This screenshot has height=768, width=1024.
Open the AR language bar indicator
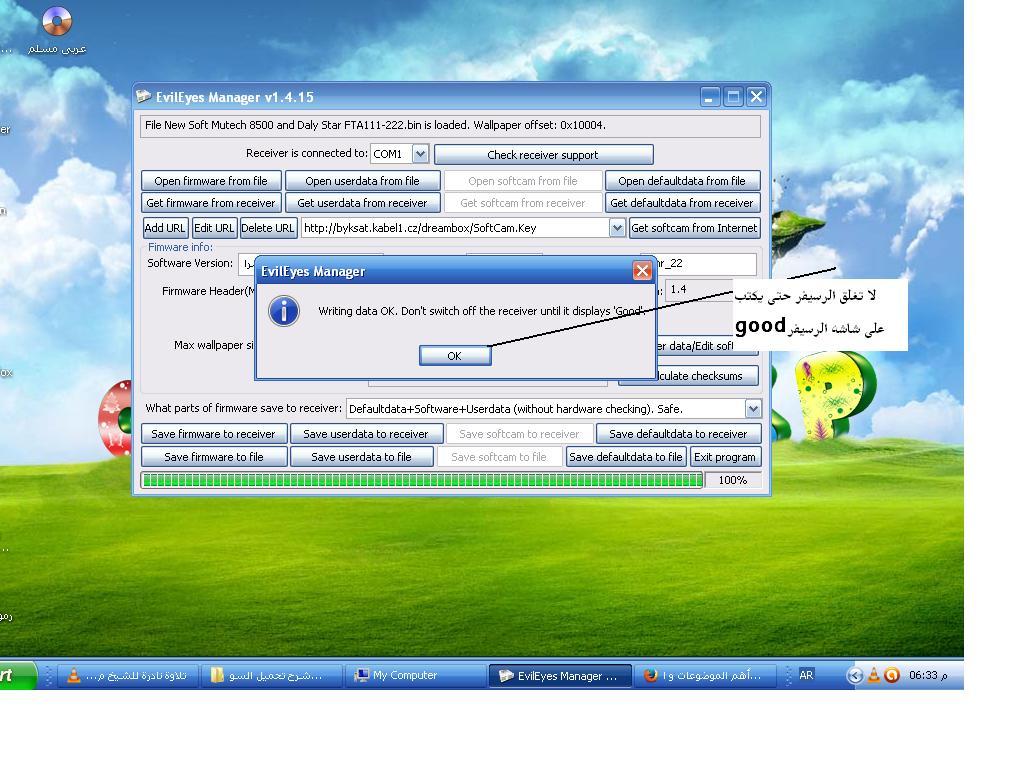tap(807, 675)
